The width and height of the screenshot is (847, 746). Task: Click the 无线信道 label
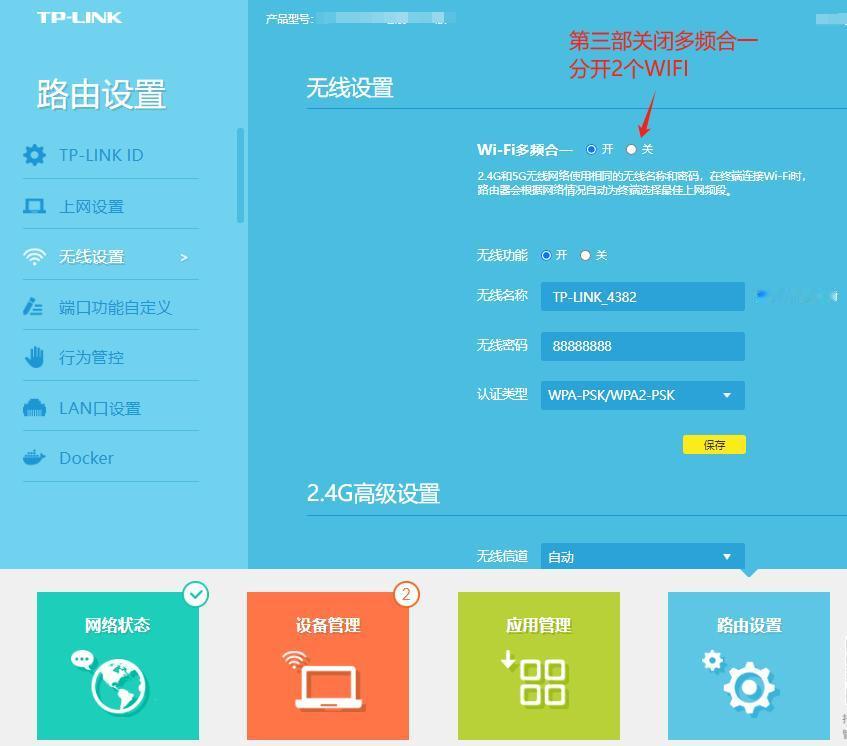pyautogui.click(x=502, y=556)
